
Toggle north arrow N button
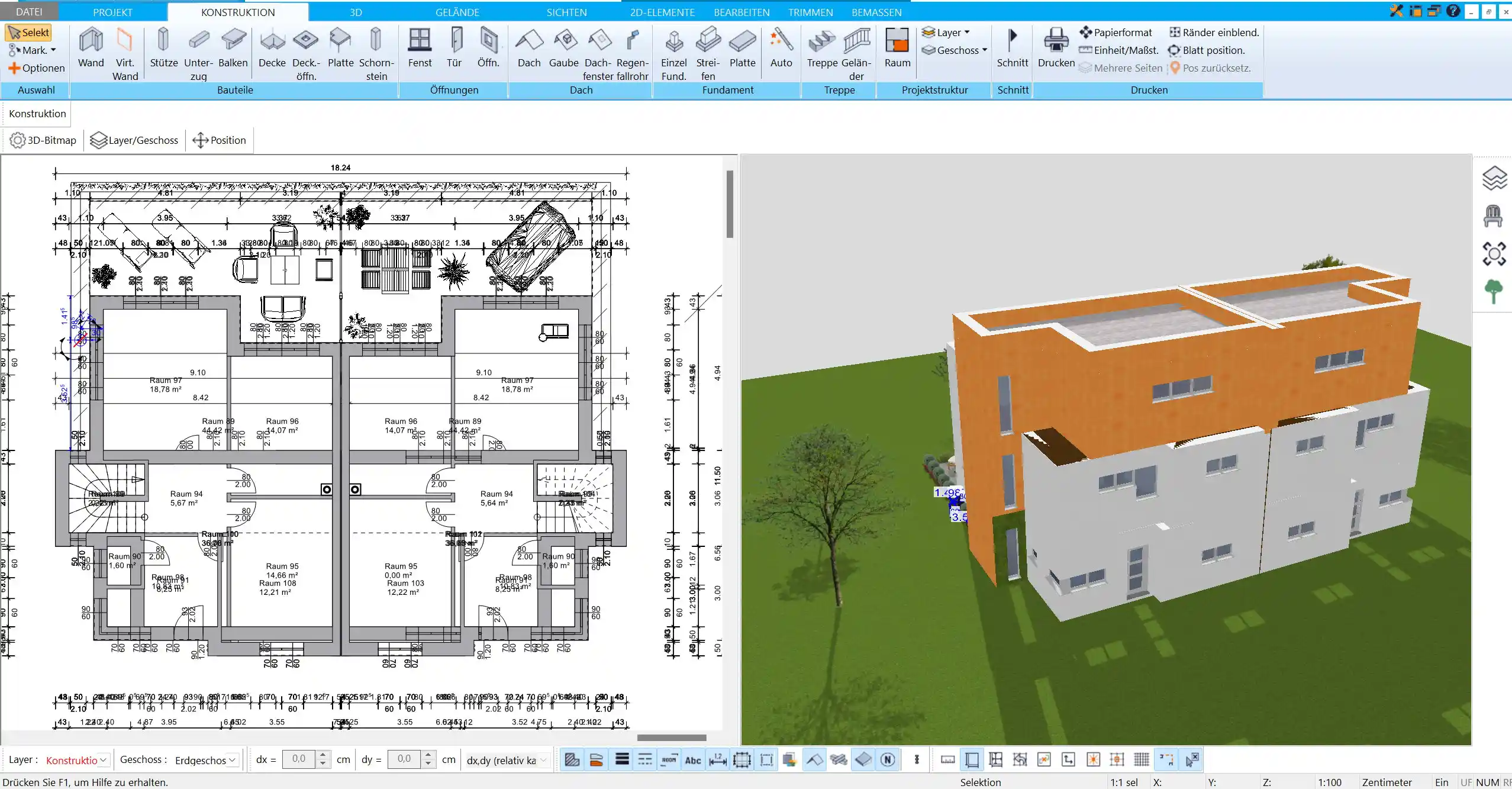pyautogui.click(x=888, y=760)
